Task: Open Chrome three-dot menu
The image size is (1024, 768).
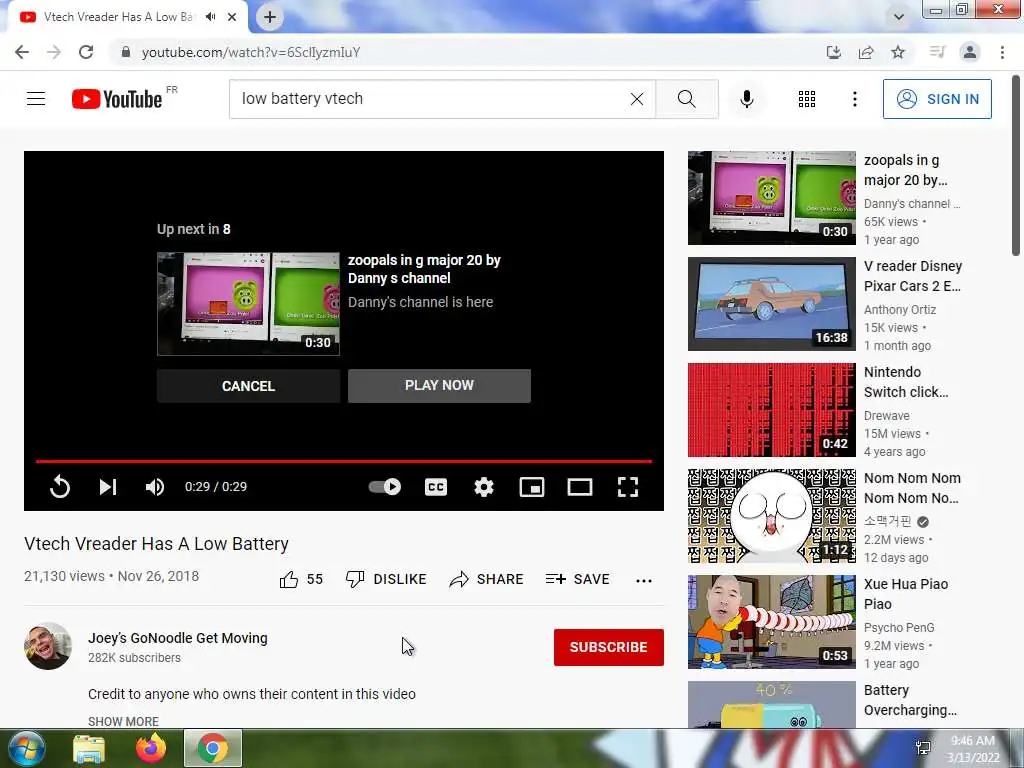Action: point(1002,52)
